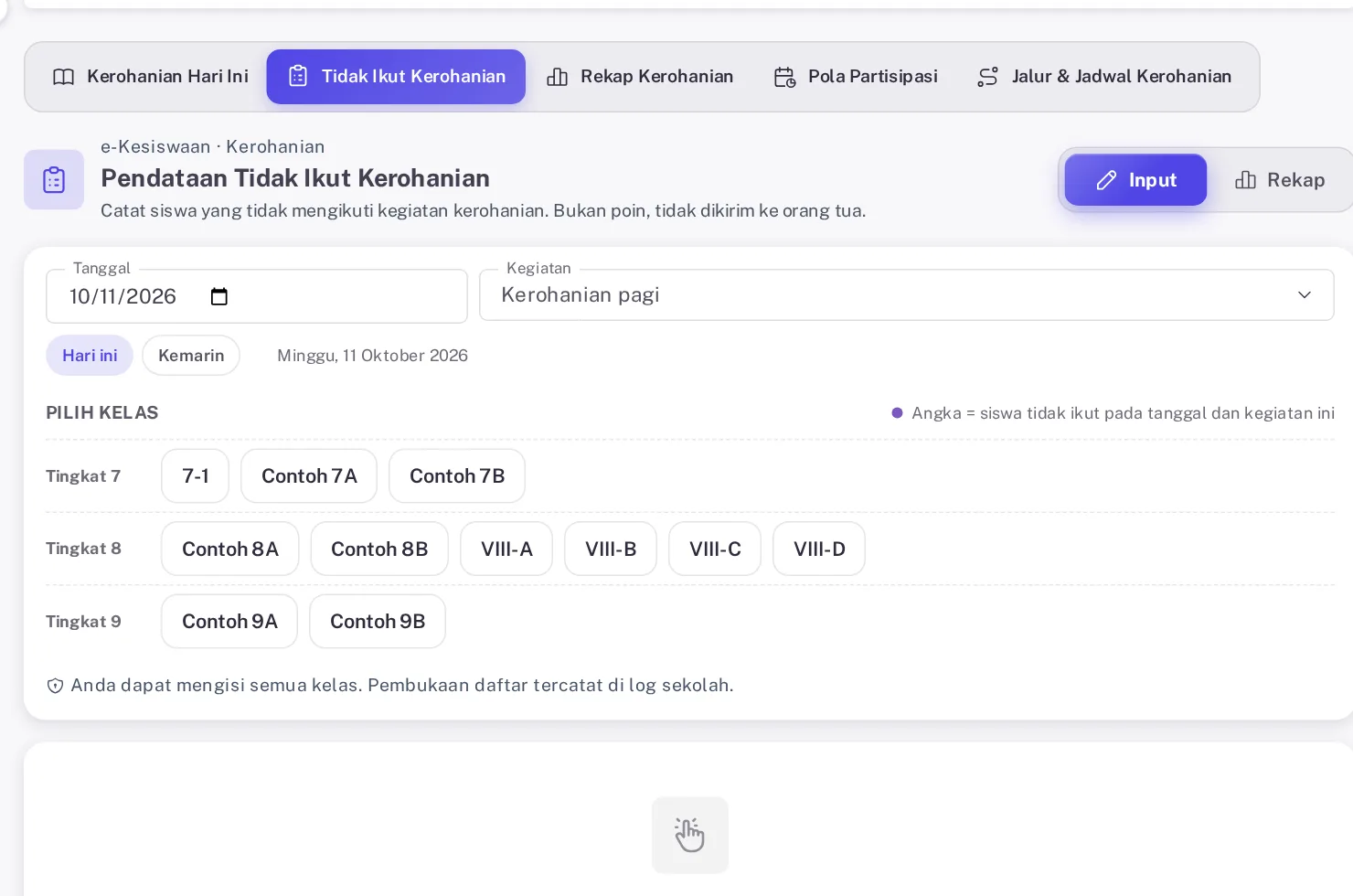Click the hand pointer icon in the empty panel
Screen dimensions: 1353x896
[x=690, y=835]
